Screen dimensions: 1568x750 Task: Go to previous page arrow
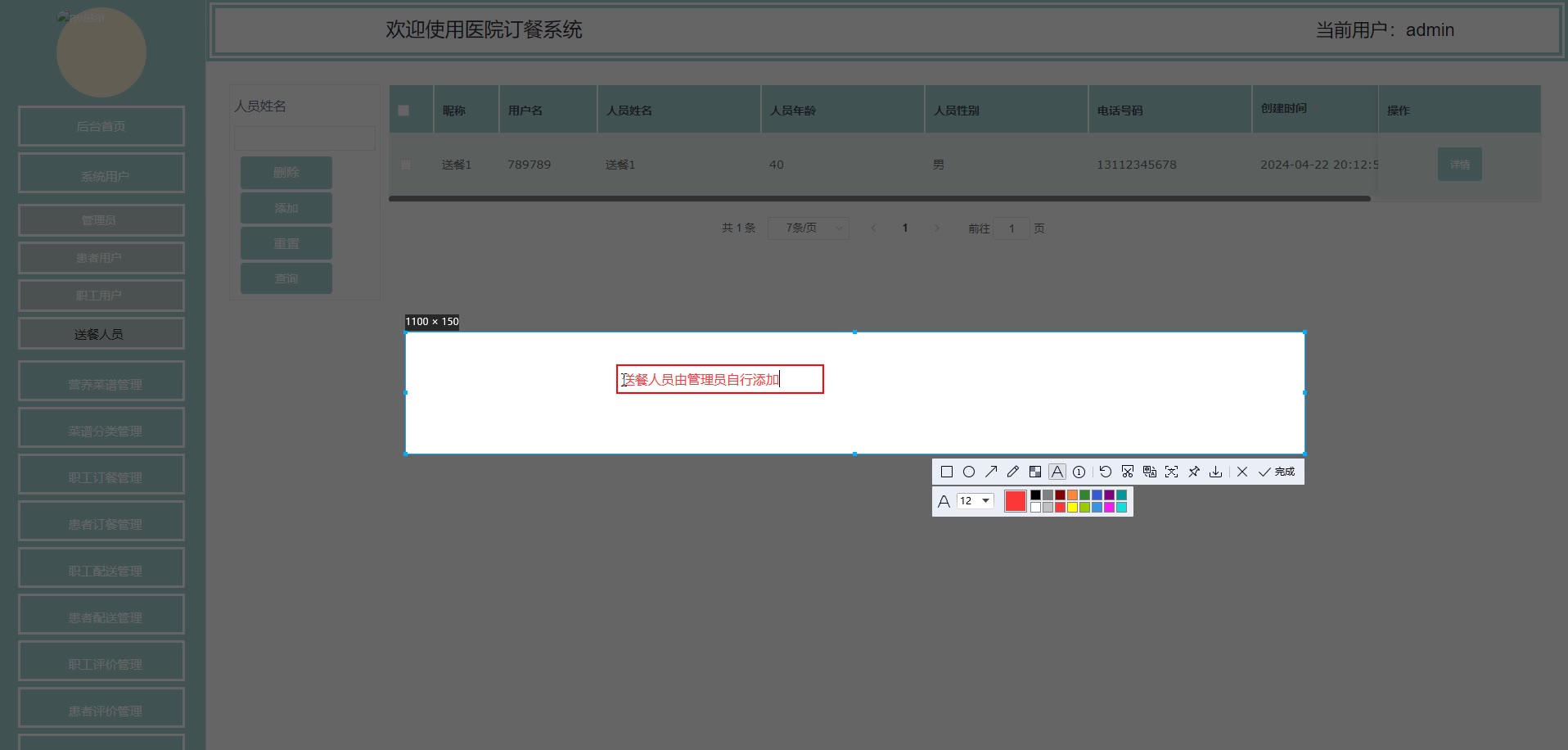(873, 228)
